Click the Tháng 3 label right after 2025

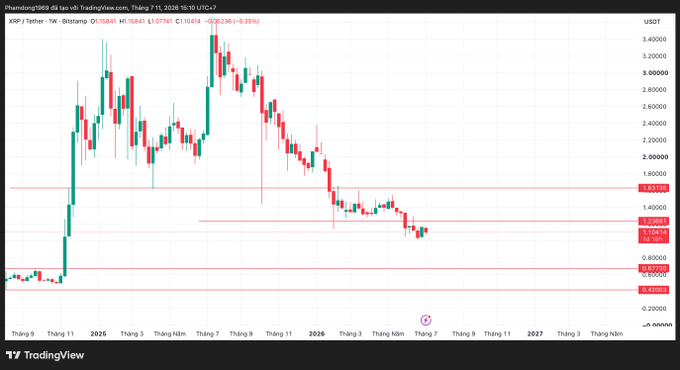(x=132, y=334)
